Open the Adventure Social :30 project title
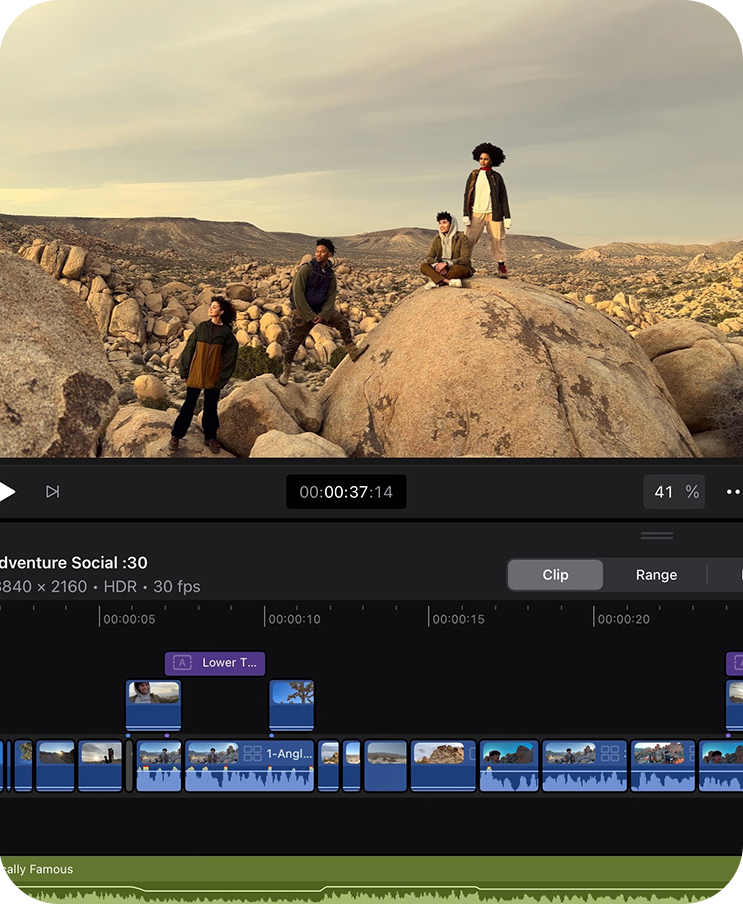Viewport: 743px width, 904px height. click(x=73, y=563)
